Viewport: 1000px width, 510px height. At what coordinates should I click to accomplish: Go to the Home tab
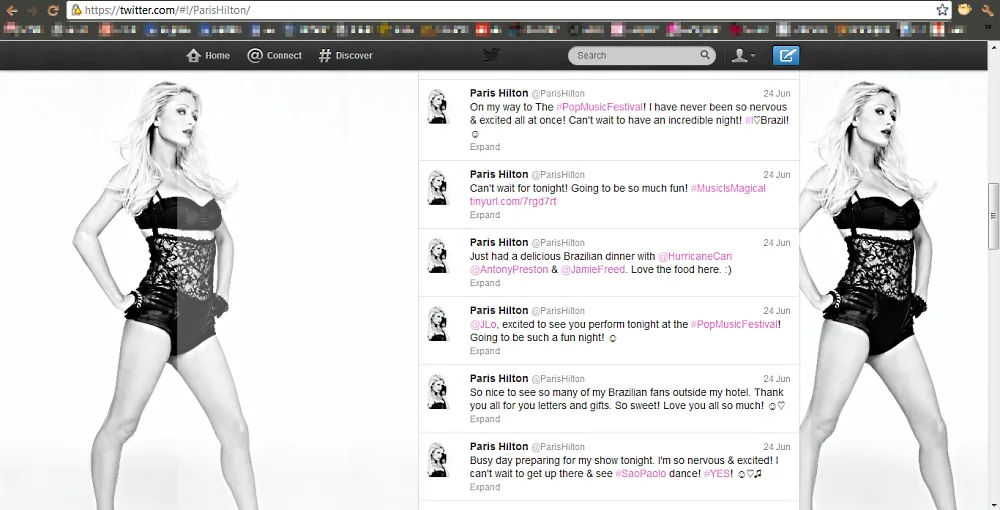pos(208,55)
